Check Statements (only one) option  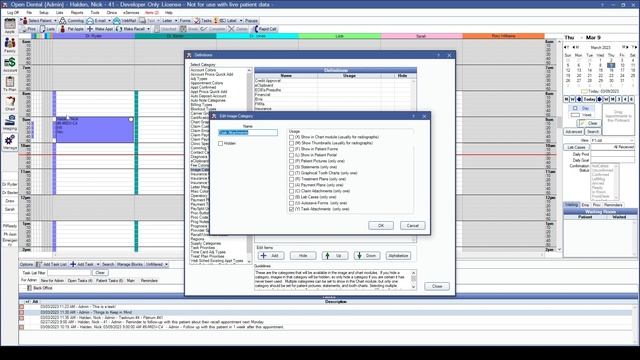click(291, 167)
